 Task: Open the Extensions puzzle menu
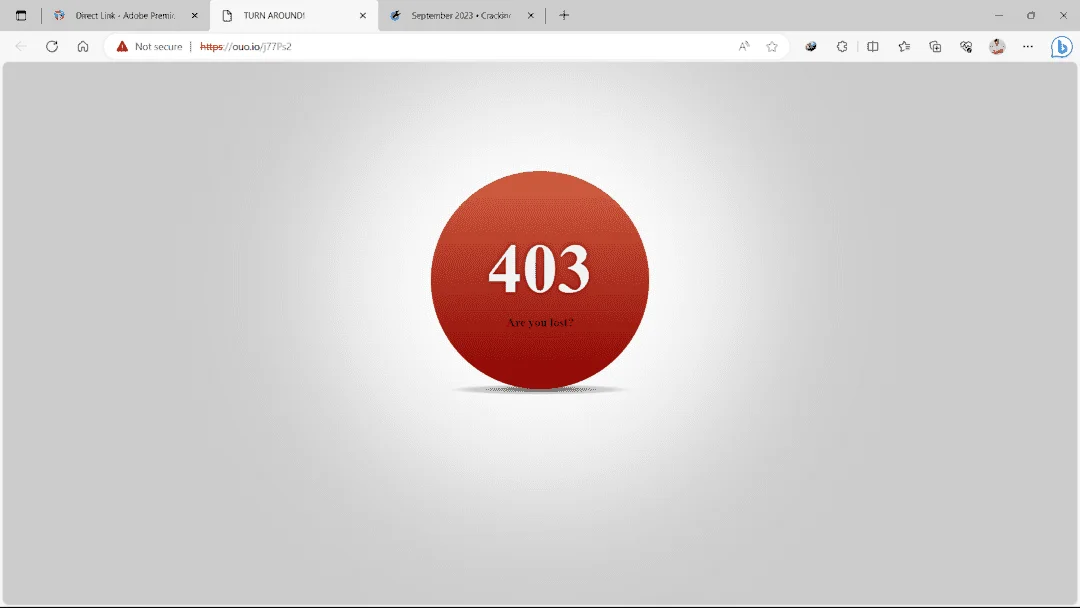pyautogui.click(x=842, y=46)
